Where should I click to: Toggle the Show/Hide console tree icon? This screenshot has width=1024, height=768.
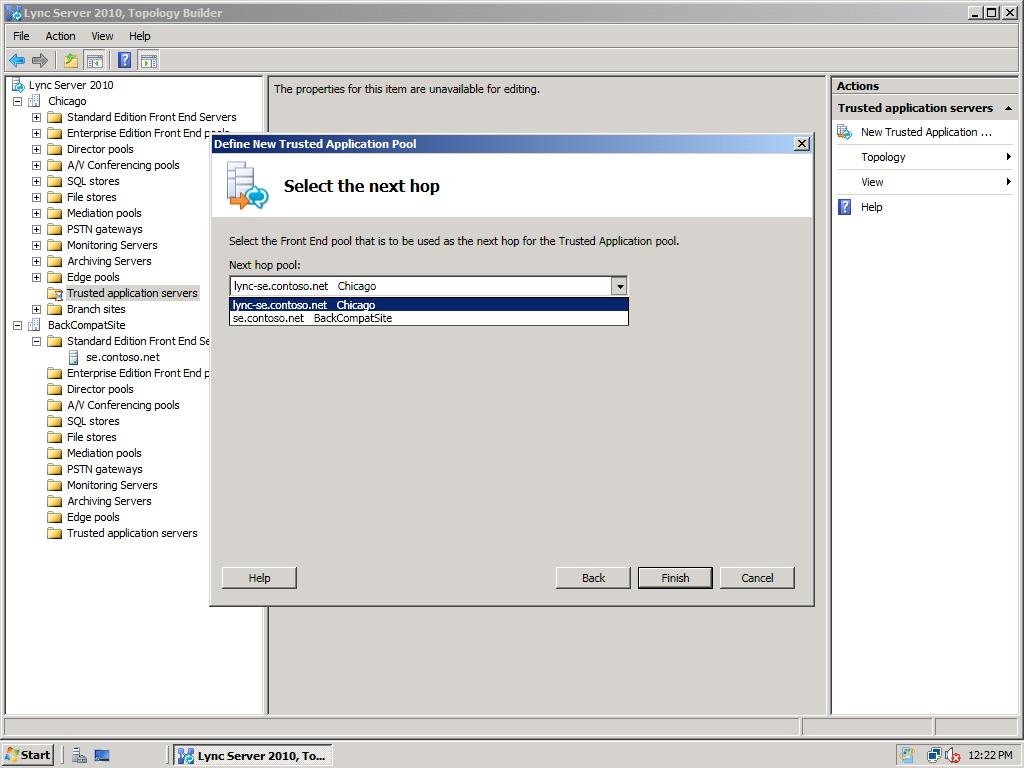(x=95, y=61)
